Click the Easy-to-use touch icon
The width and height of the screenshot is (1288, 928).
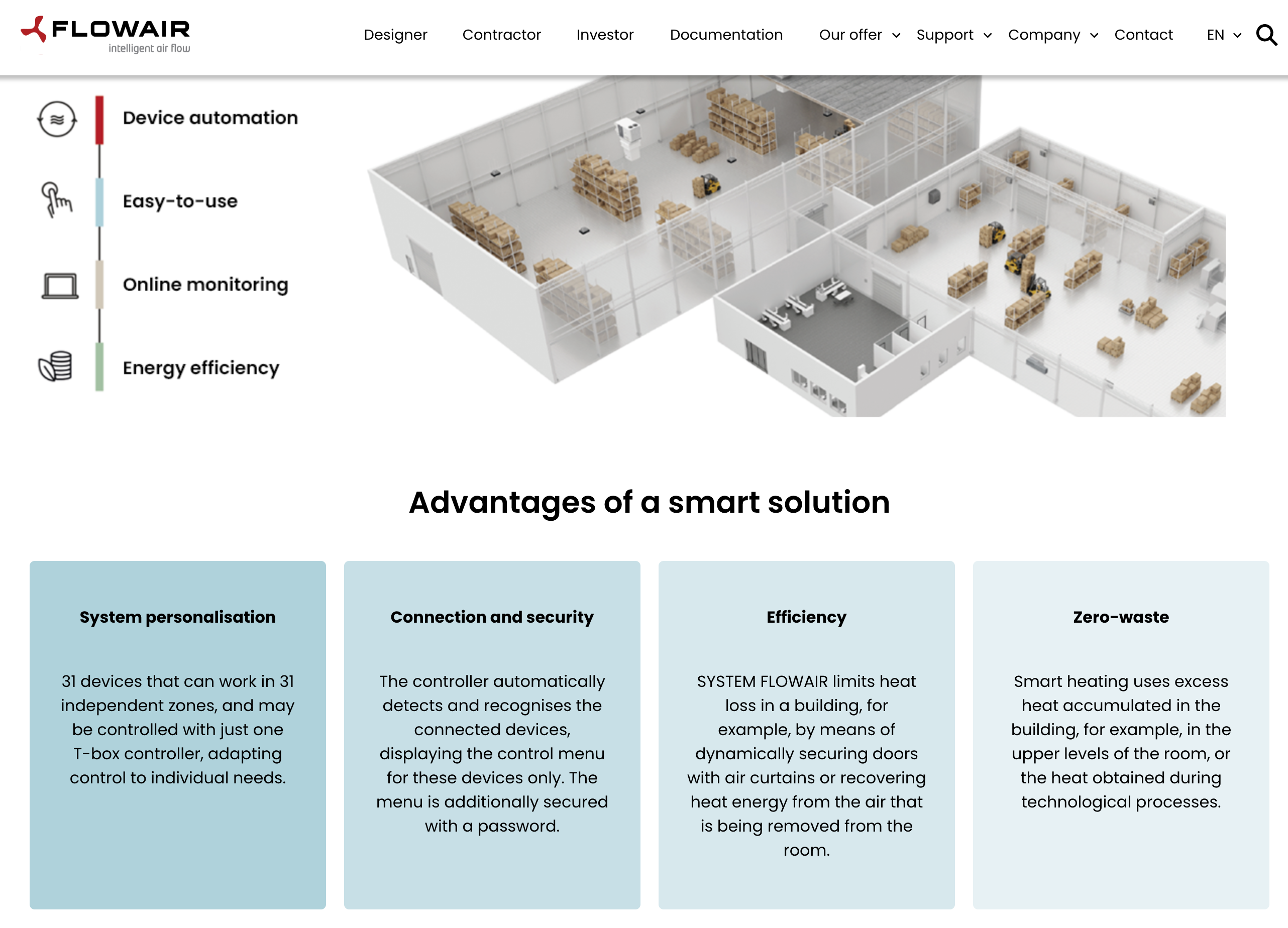pyautogui.click(x=56, y=201)
